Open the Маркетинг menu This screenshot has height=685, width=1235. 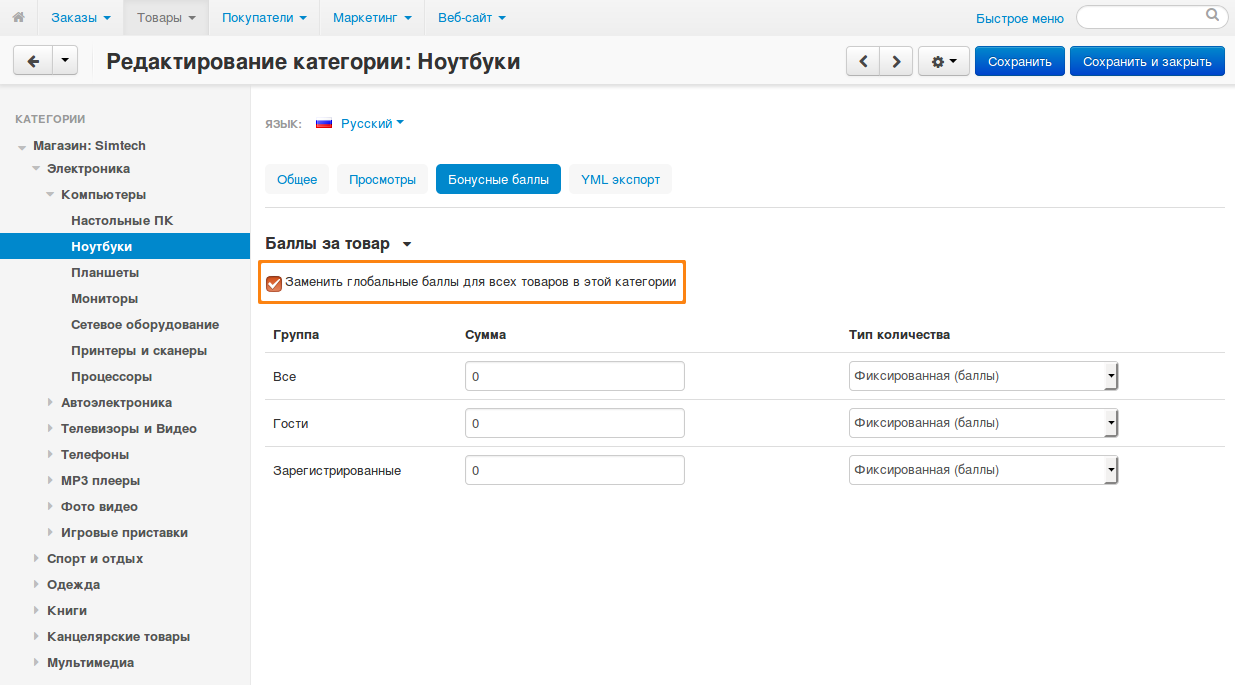tap(371, 18)
